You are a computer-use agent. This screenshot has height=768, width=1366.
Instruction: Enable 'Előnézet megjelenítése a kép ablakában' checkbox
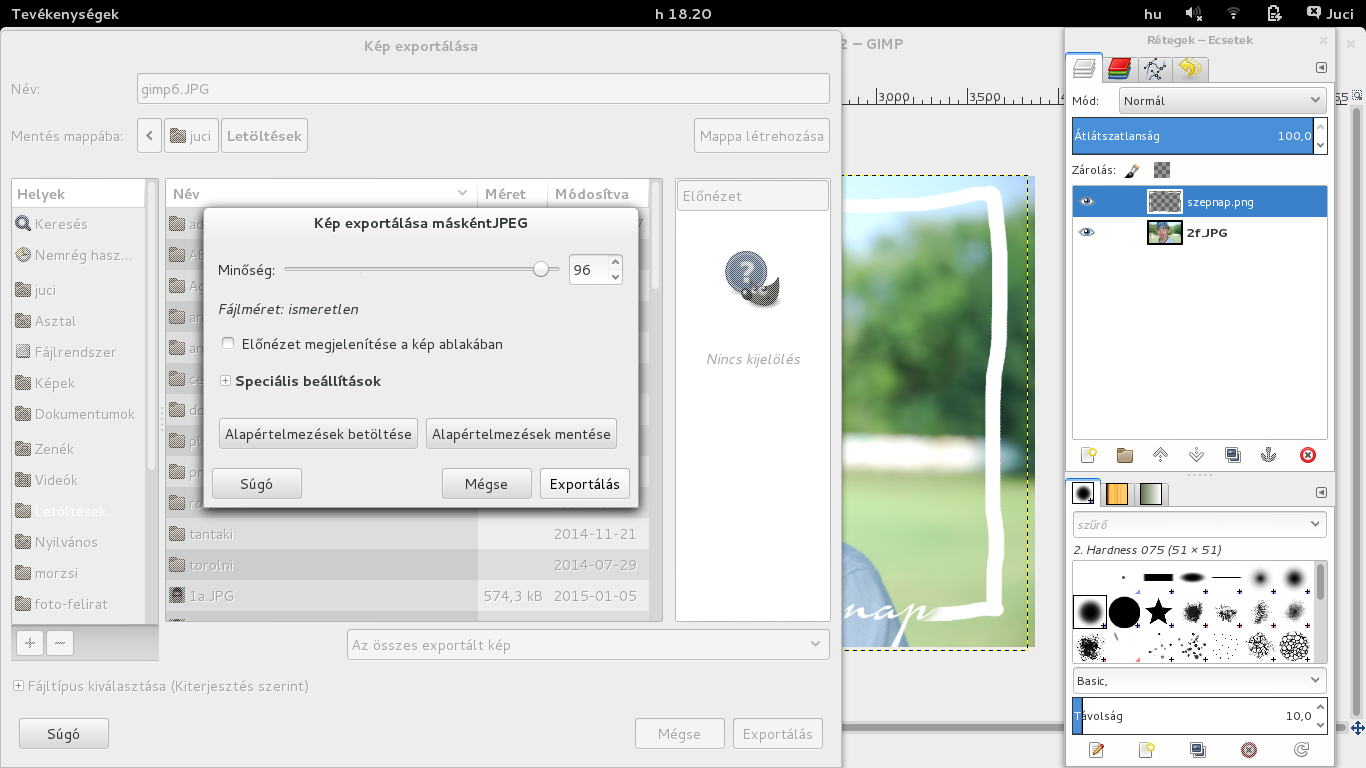click(228, 344)
